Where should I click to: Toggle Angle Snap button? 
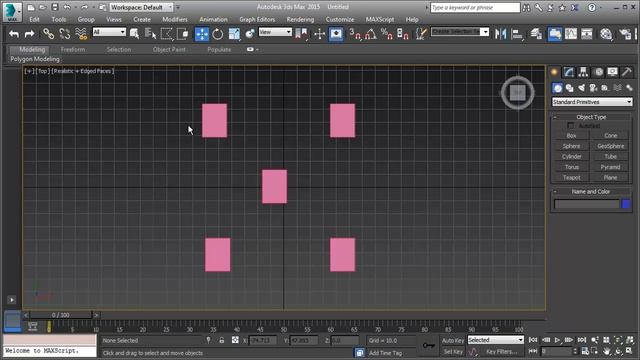[371, 34]
